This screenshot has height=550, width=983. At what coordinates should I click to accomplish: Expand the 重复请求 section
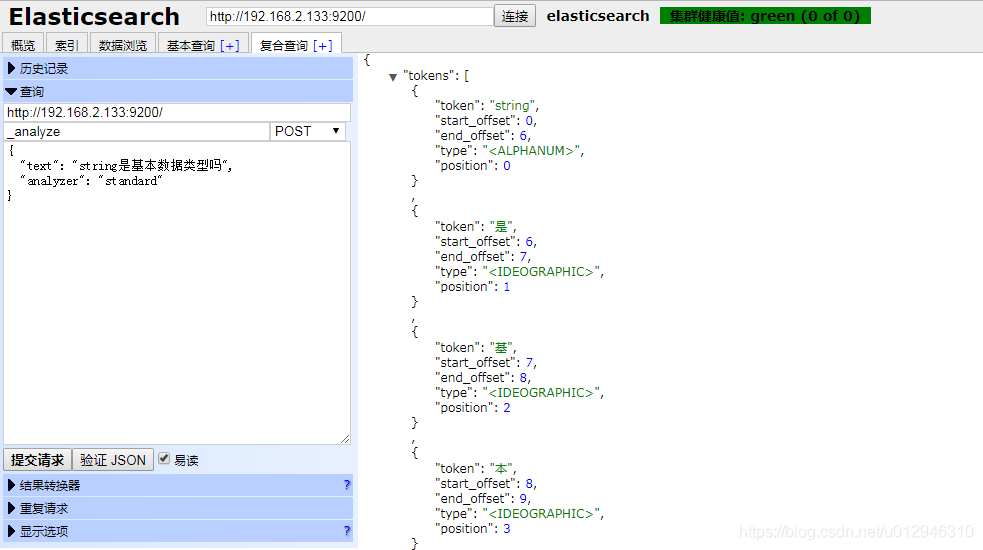178,508
